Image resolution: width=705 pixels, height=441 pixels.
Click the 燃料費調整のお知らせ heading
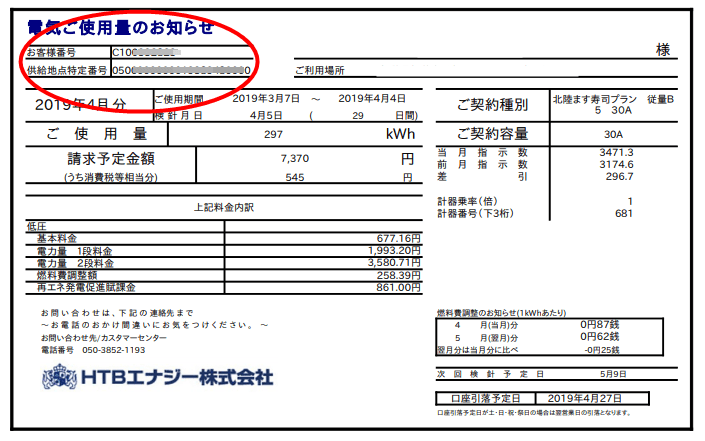pyautogui.click(x=501, y=313)
